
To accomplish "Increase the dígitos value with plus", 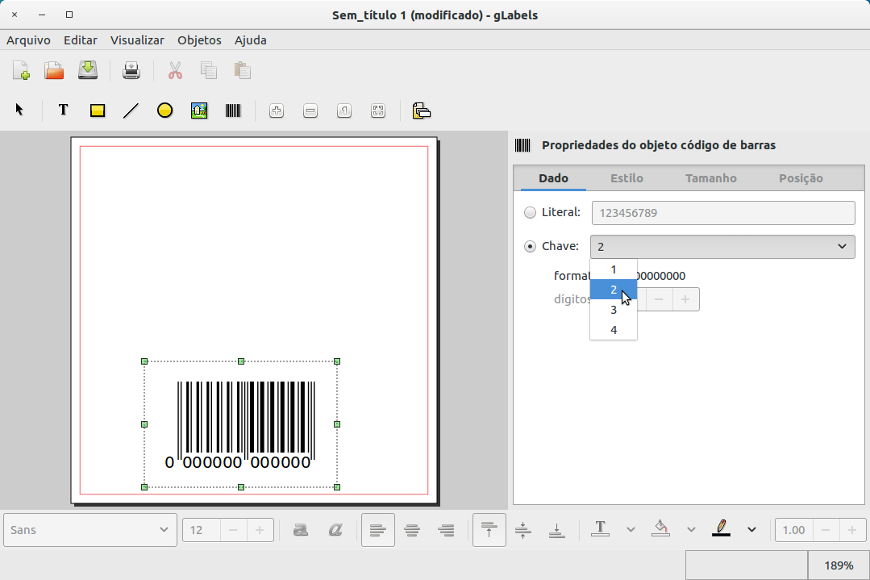I will 685,300.
